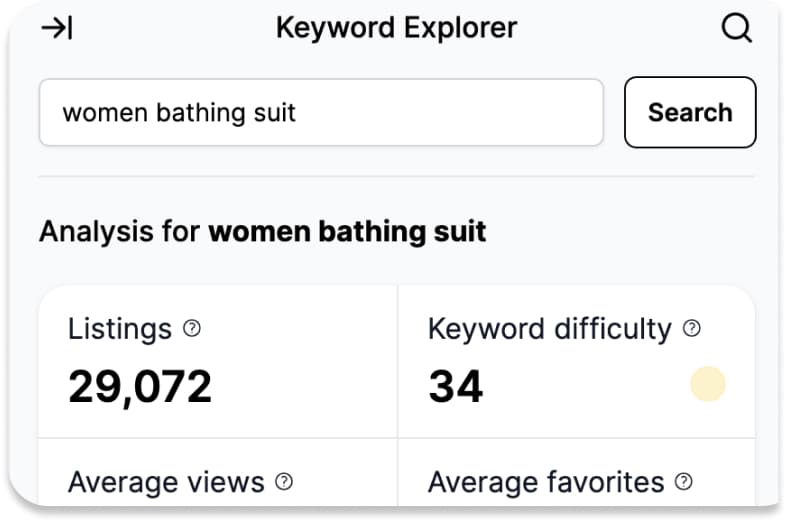Image resolution: width=810 pixels, height=522 pixels.
Task: Click the 'women bathing suit' text in search box
Action: [x=179, y=113]
